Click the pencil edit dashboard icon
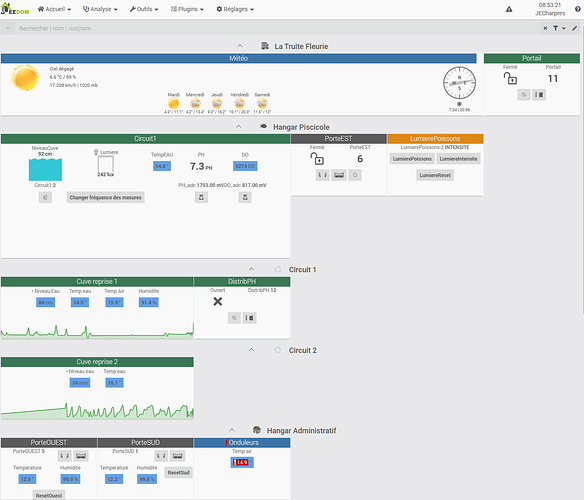Screen dimensions: 584x500 coord(575,28)
